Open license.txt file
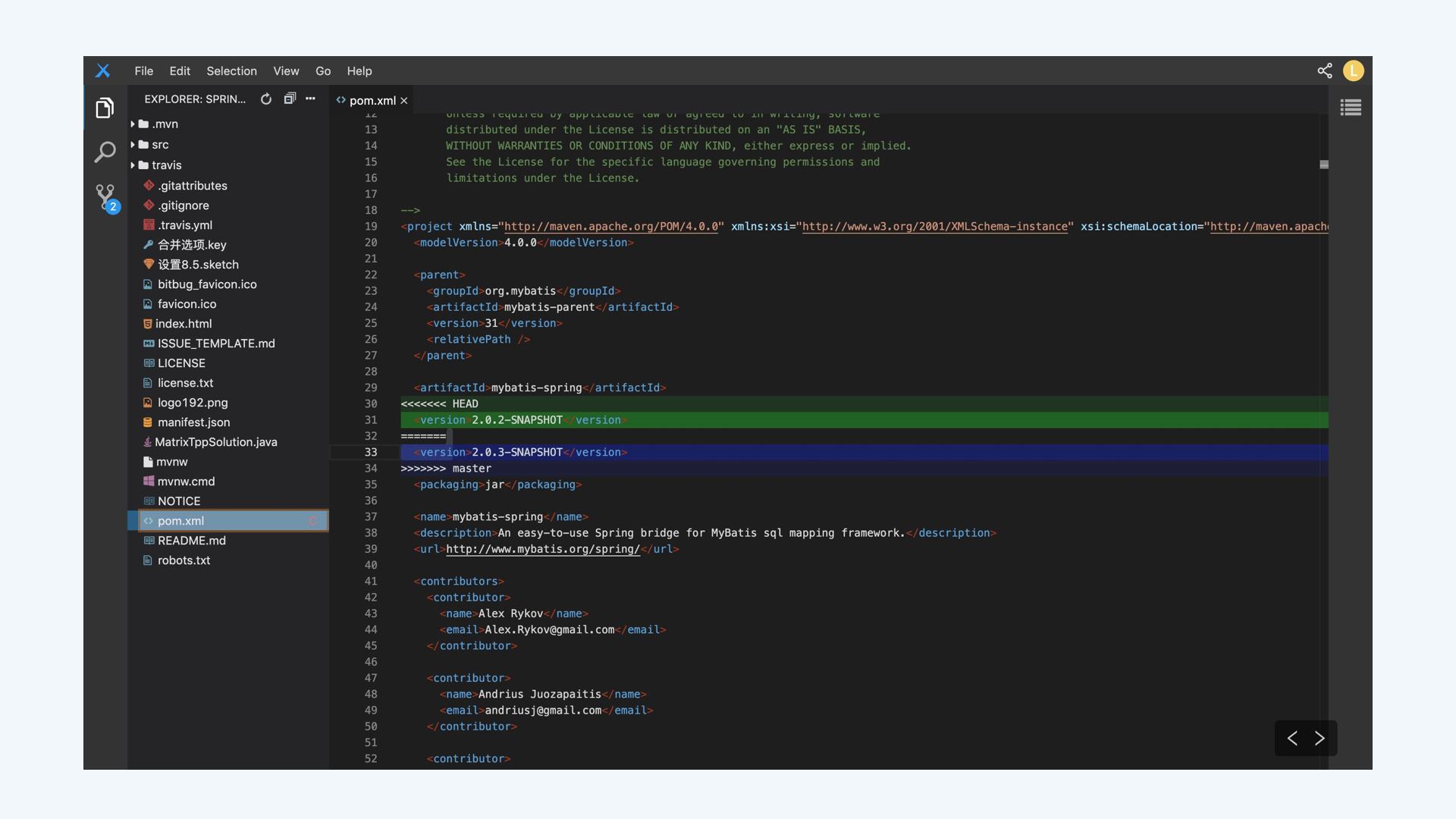The height and width of the screenshot is (819, 1456). coord(185,382)
